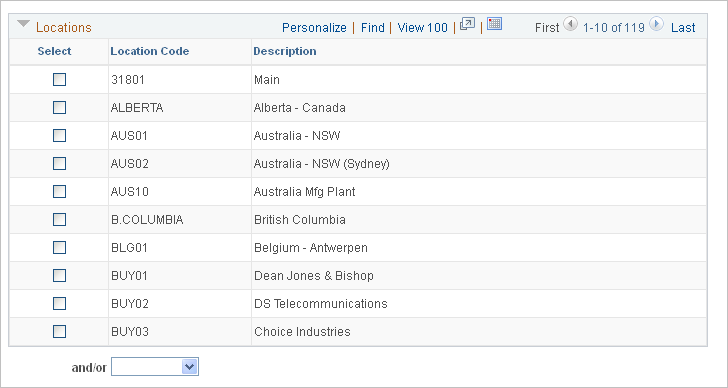Check the BUY01 row checkbox
Viewport: 728px width, 388px height.
tap(59, 276)
